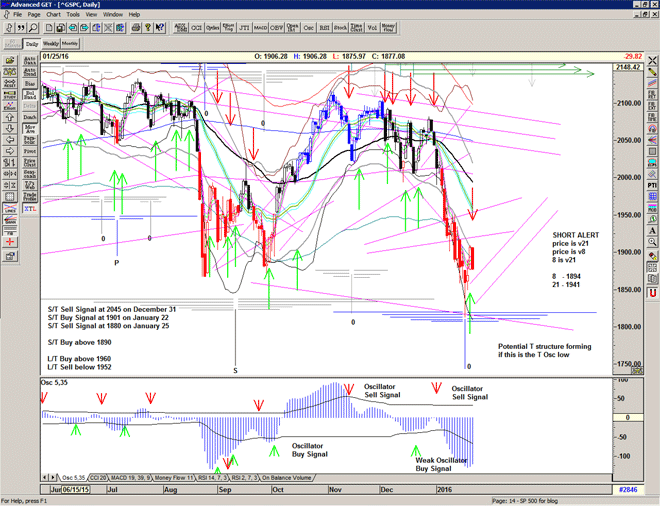The height and width of the screenshot is (506, 660).
Task: Toggle the Mov Avg study button
Action: 30,128
